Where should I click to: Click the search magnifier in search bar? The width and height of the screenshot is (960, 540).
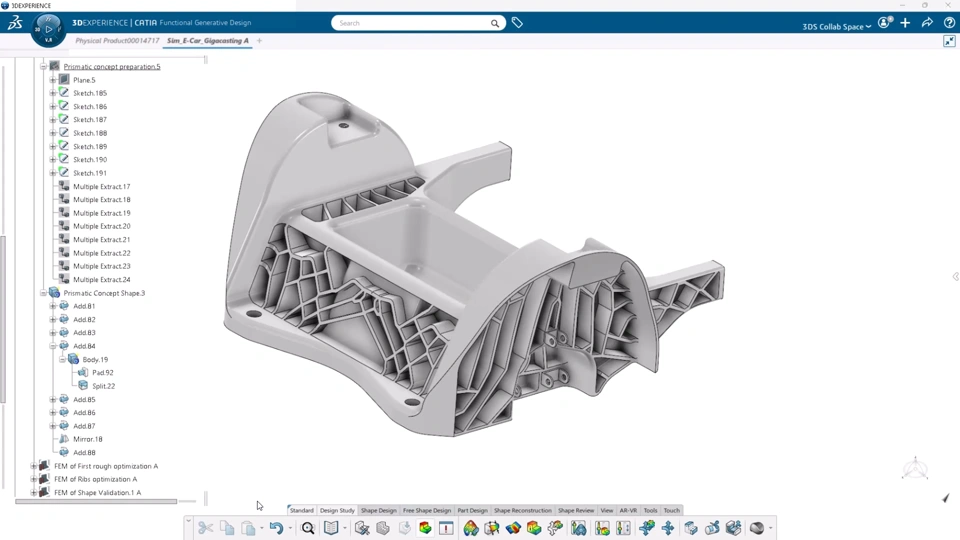(495, 23)
